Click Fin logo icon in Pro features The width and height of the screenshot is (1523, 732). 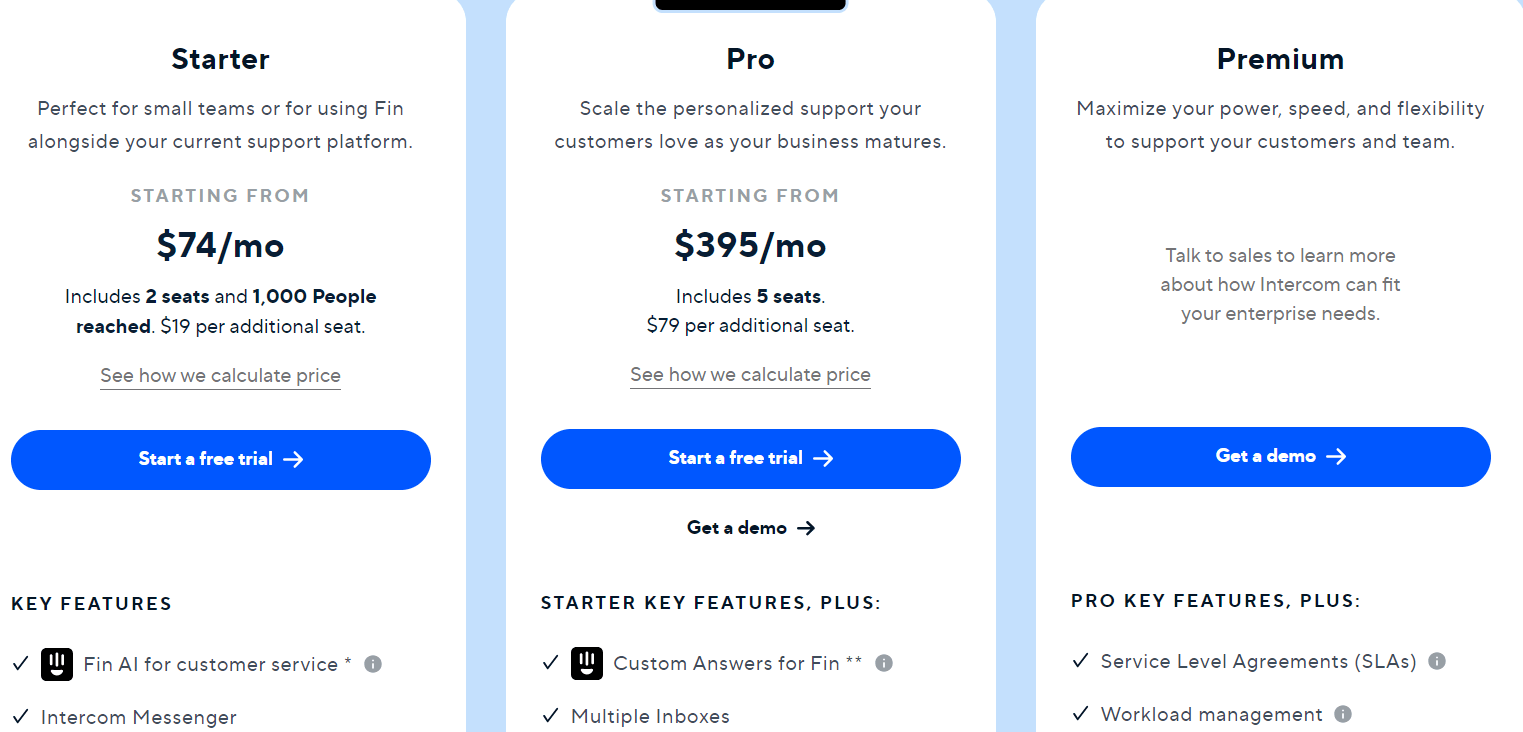587,663
